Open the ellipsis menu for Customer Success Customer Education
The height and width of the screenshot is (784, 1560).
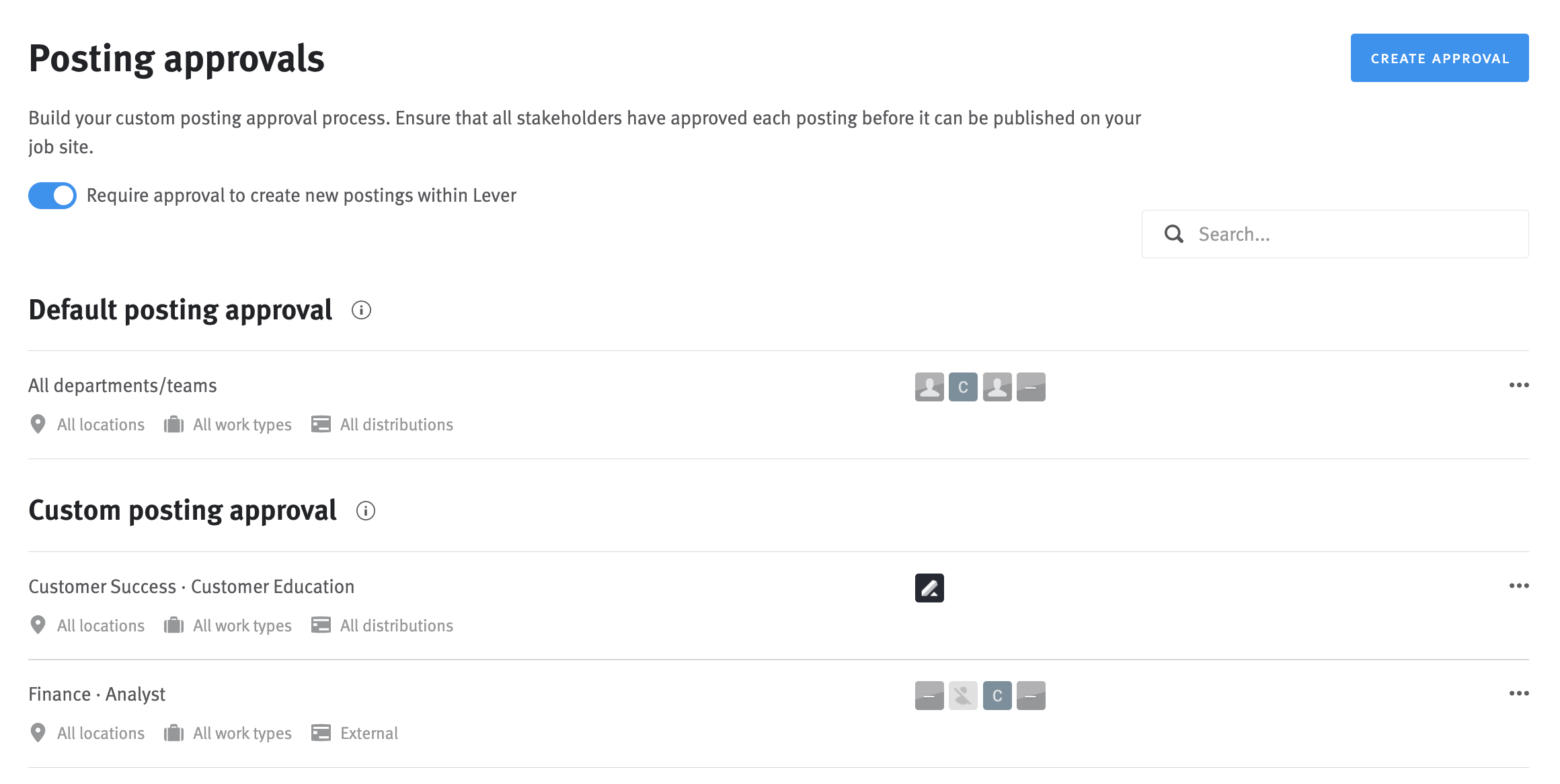point(1519,586)
